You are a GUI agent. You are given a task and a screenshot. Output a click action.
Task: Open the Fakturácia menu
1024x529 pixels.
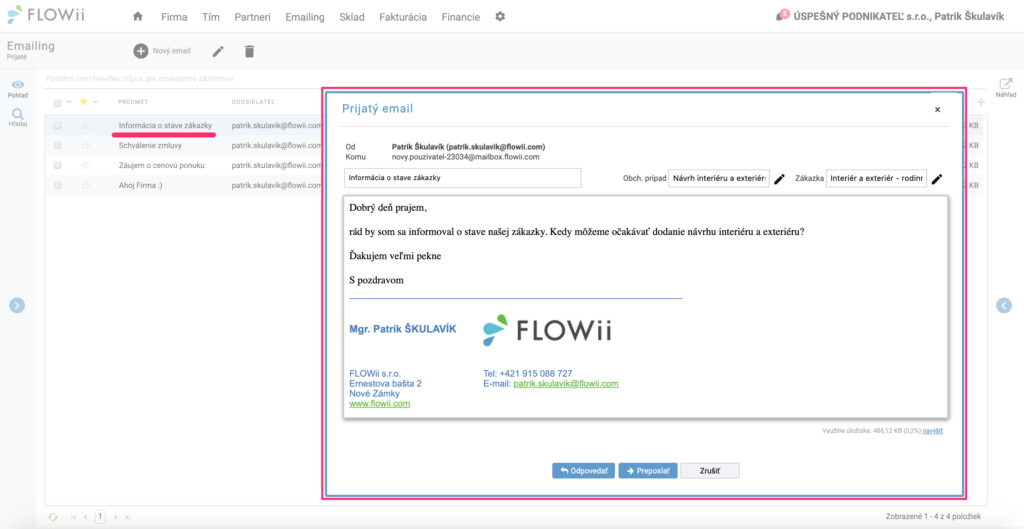403,17
